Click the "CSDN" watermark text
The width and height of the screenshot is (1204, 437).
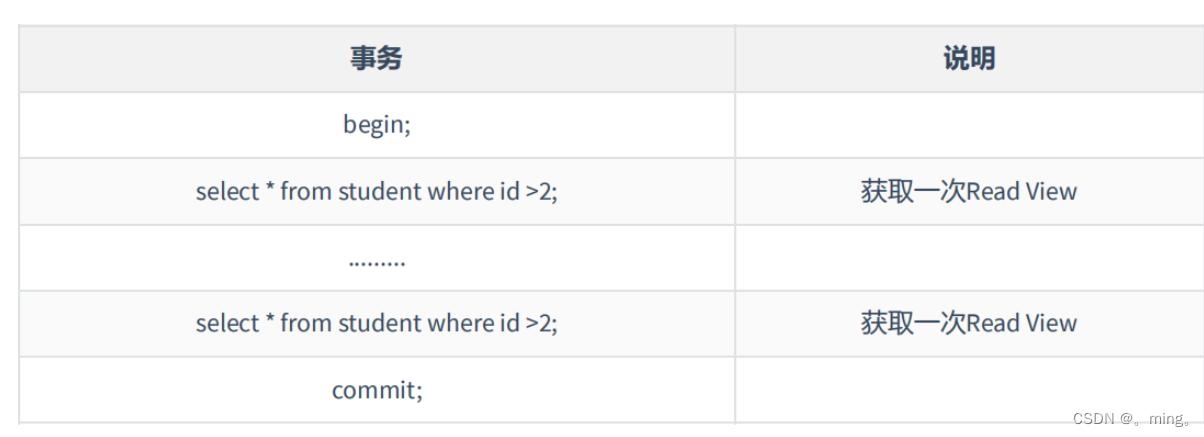click(x=1093, y=419)
